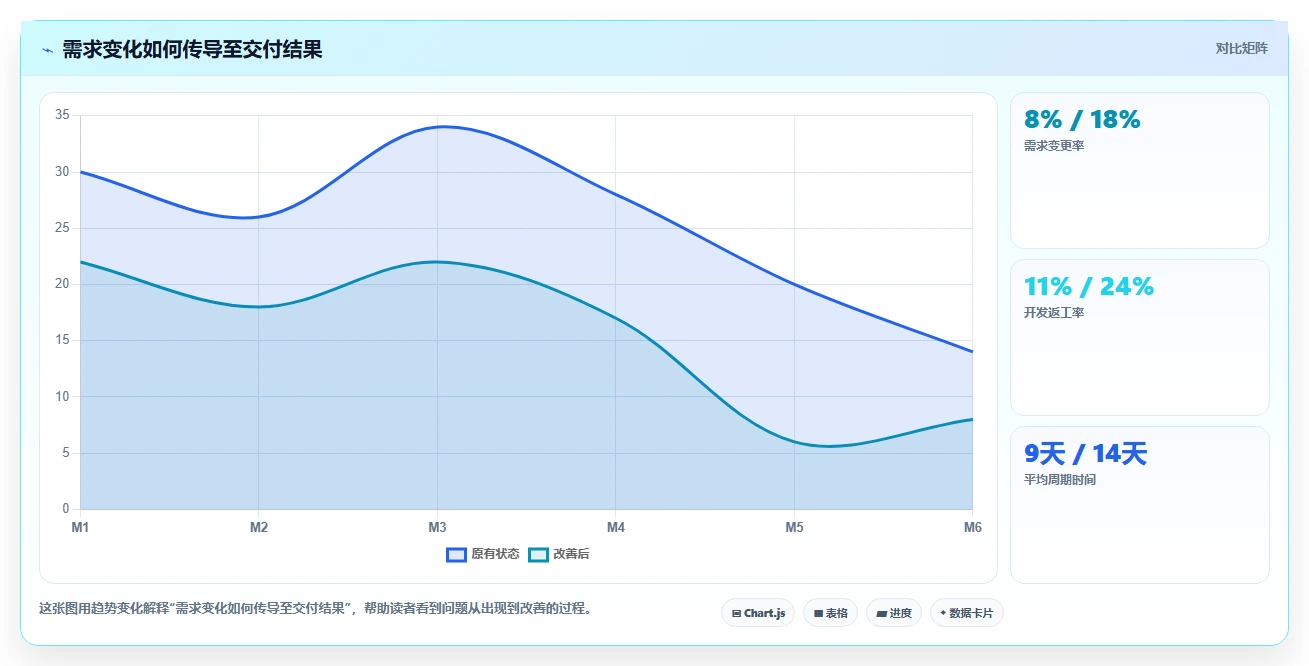This screenshot has width=1309, height=666.
Task: Click the M4 x-axis label
Action: click(616, 527)
